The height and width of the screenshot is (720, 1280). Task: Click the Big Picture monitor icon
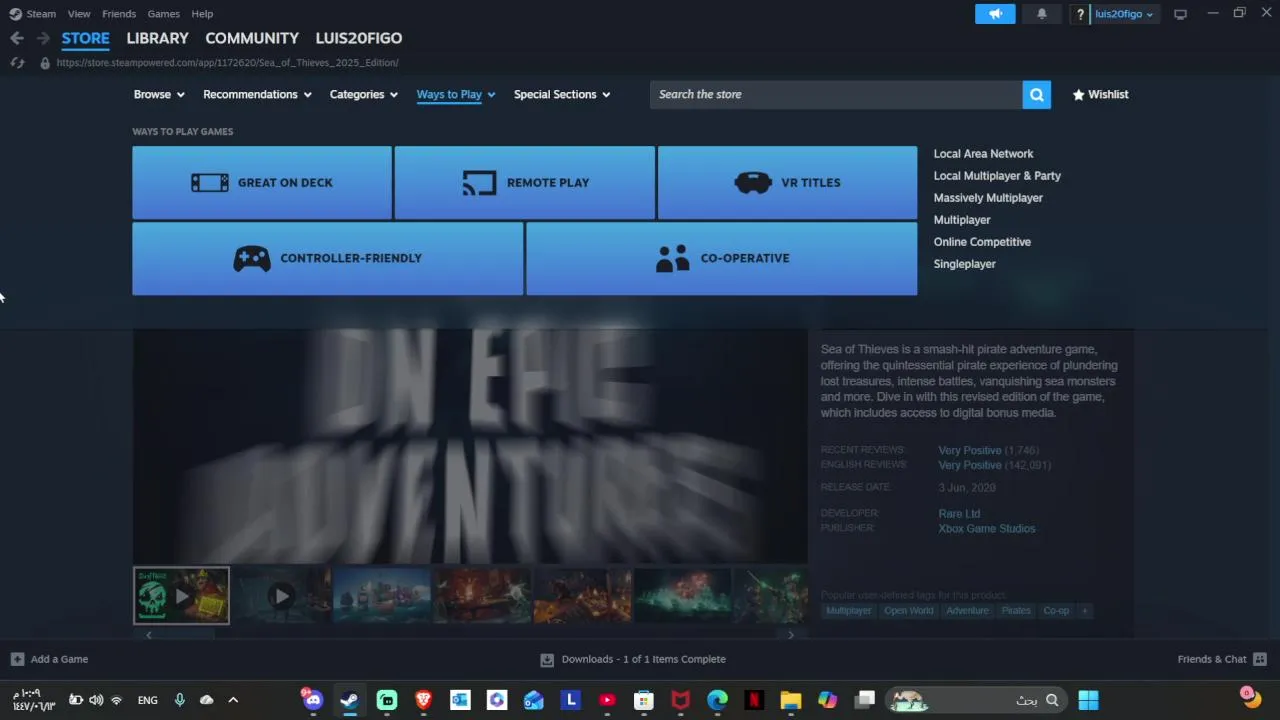click(1180, 14)
